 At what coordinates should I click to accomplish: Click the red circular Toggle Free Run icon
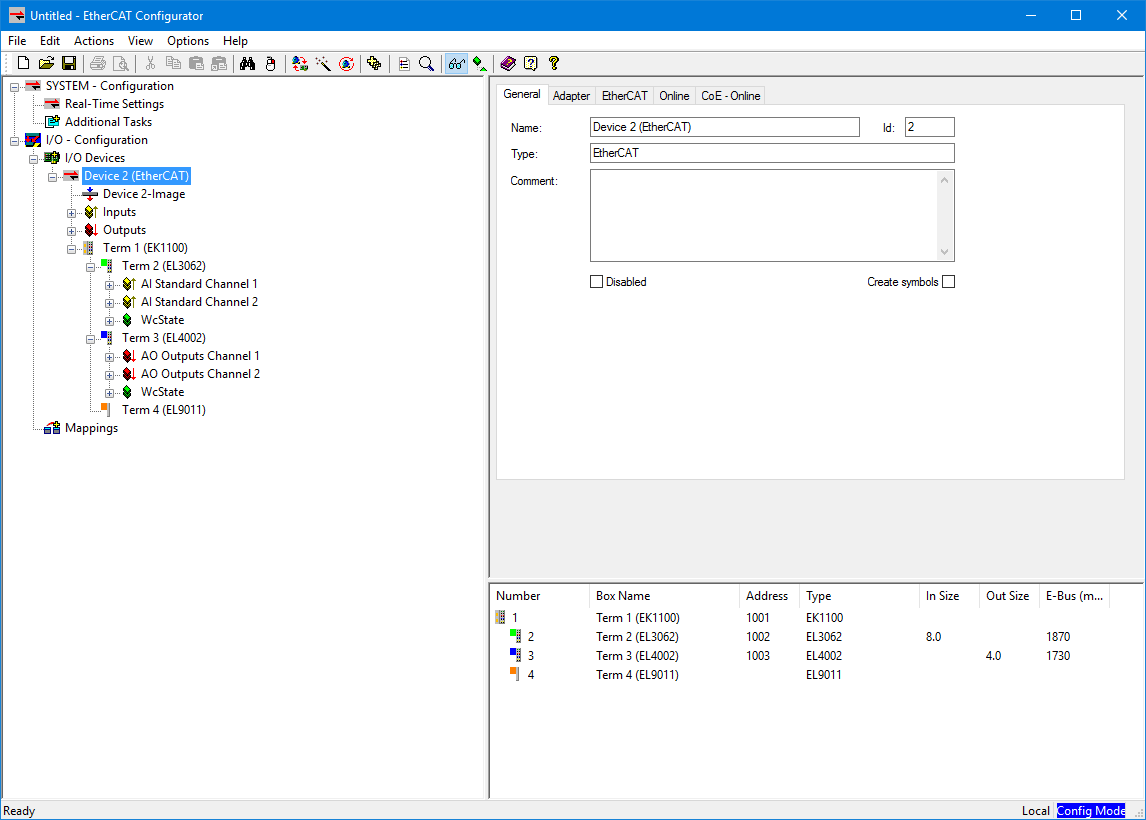point(346,64)
